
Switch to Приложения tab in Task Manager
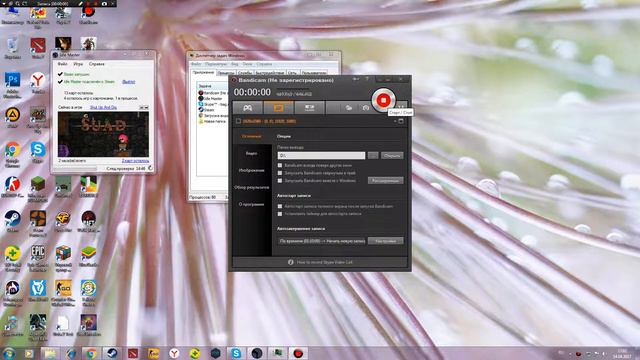203,72
